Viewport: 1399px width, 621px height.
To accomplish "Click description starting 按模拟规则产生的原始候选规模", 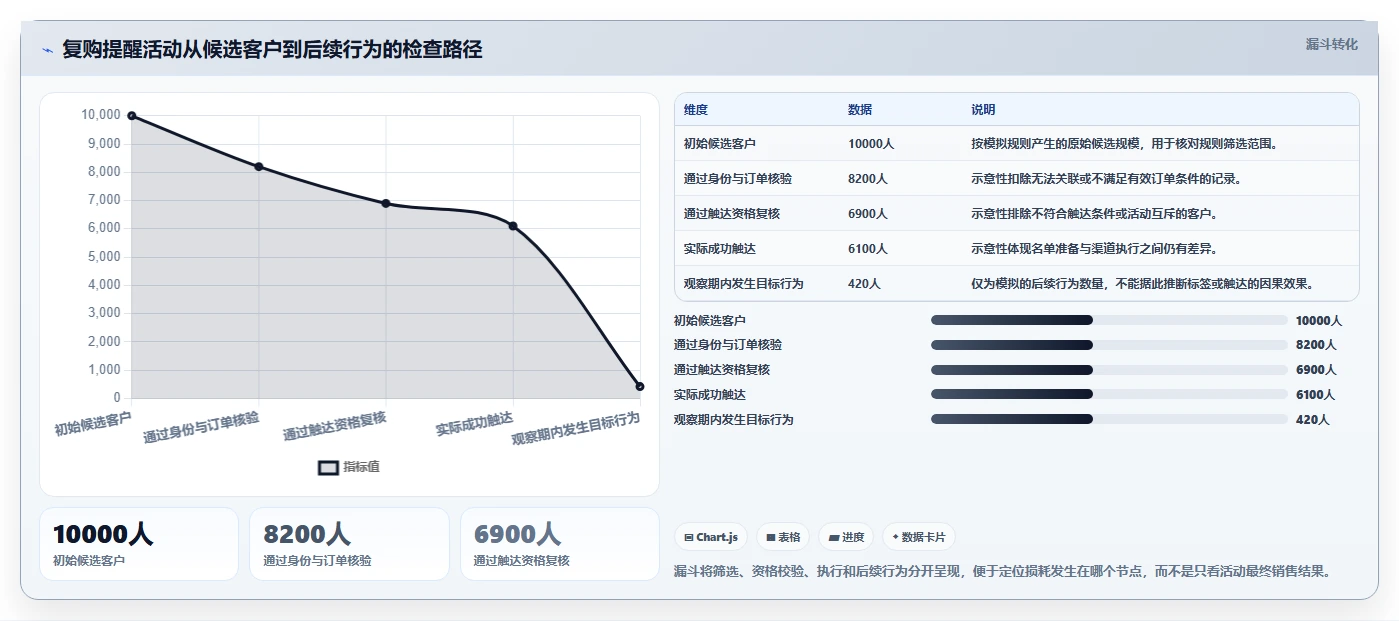I will click(1125, 144).
